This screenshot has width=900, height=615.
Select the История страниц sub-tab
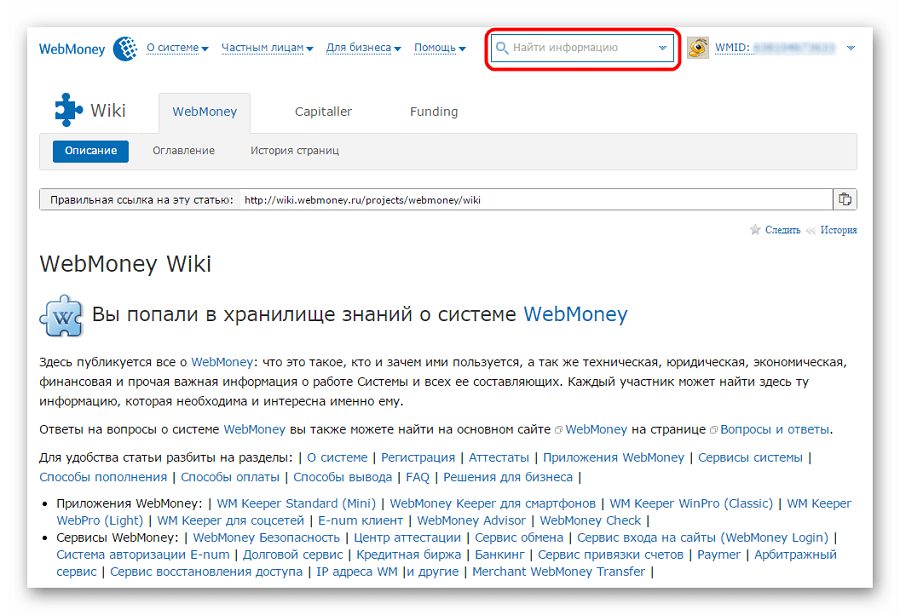[294, 151]
